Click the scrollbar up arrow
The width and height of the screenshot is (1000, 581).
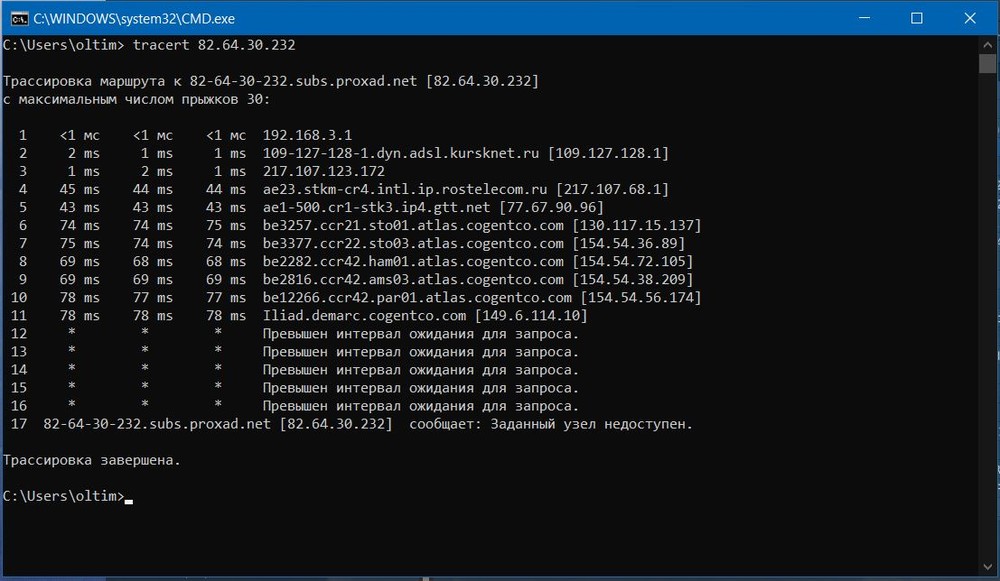tap(987, 44)
